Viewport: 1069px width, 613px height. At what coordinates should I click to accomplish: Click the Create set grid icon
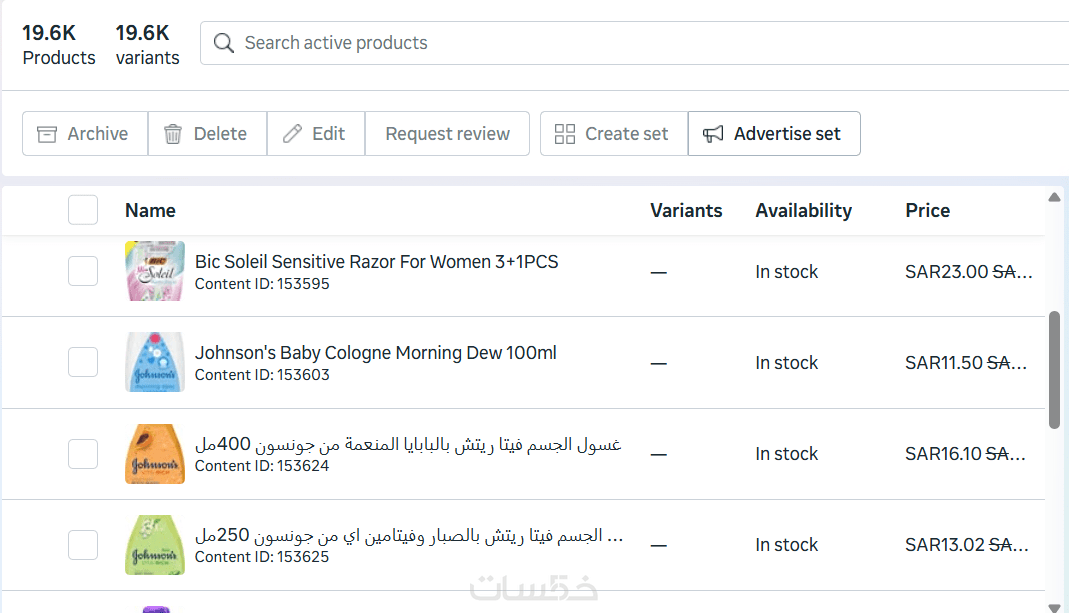[x=565, y=134]
